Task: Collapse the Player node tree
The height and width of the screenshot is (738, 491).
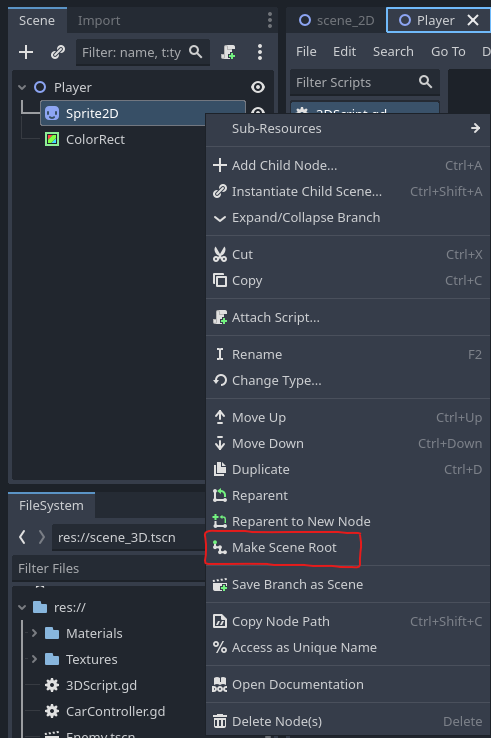Action: (x=22, y=87)
